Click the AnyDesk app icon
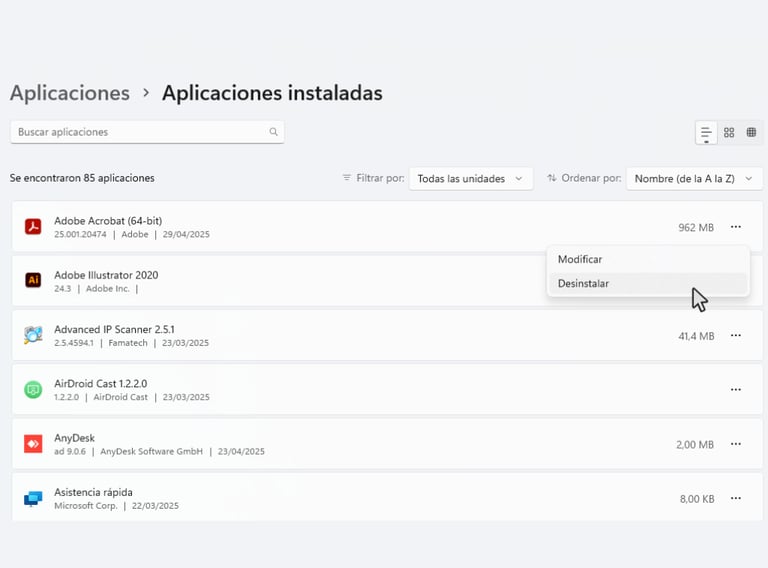The height and width of the screenshot is (568, 768). coord(33,444)
